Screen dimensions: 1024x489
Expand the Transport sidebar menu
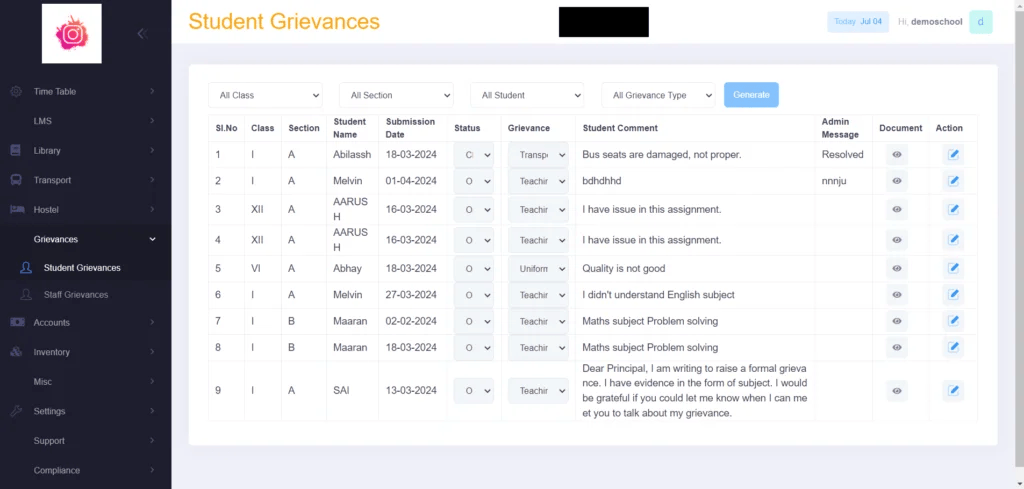85,180
